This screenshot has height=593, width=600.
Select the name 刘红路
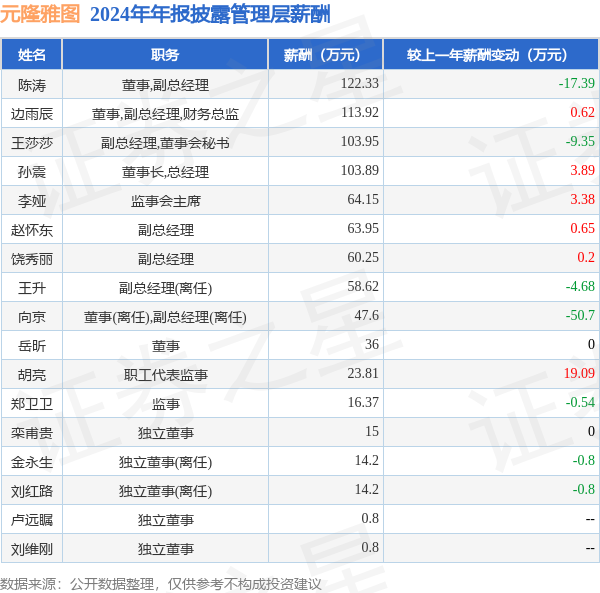[32, 492]
